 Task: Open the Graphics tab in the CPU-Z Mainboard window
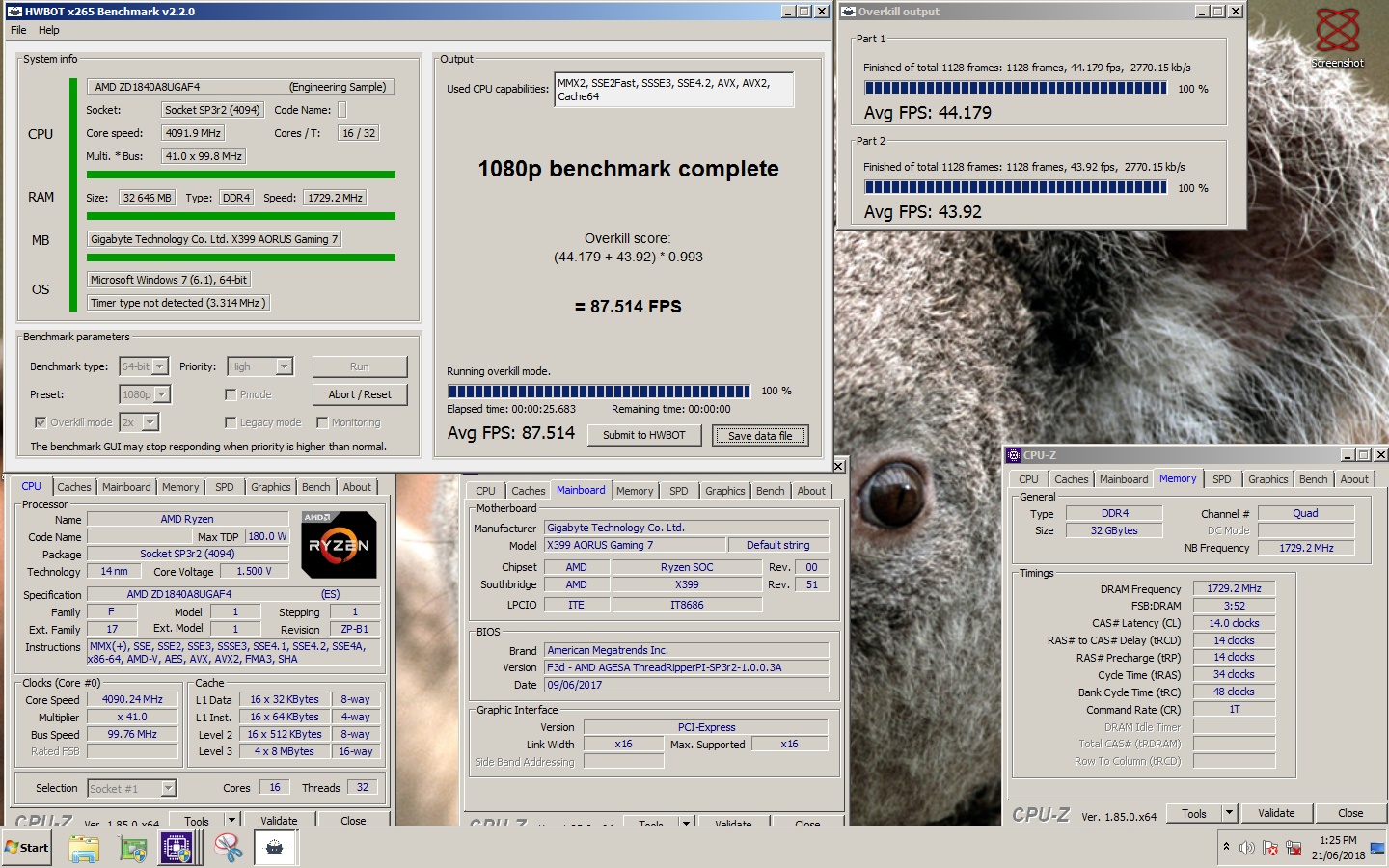[x=724, y=491]
